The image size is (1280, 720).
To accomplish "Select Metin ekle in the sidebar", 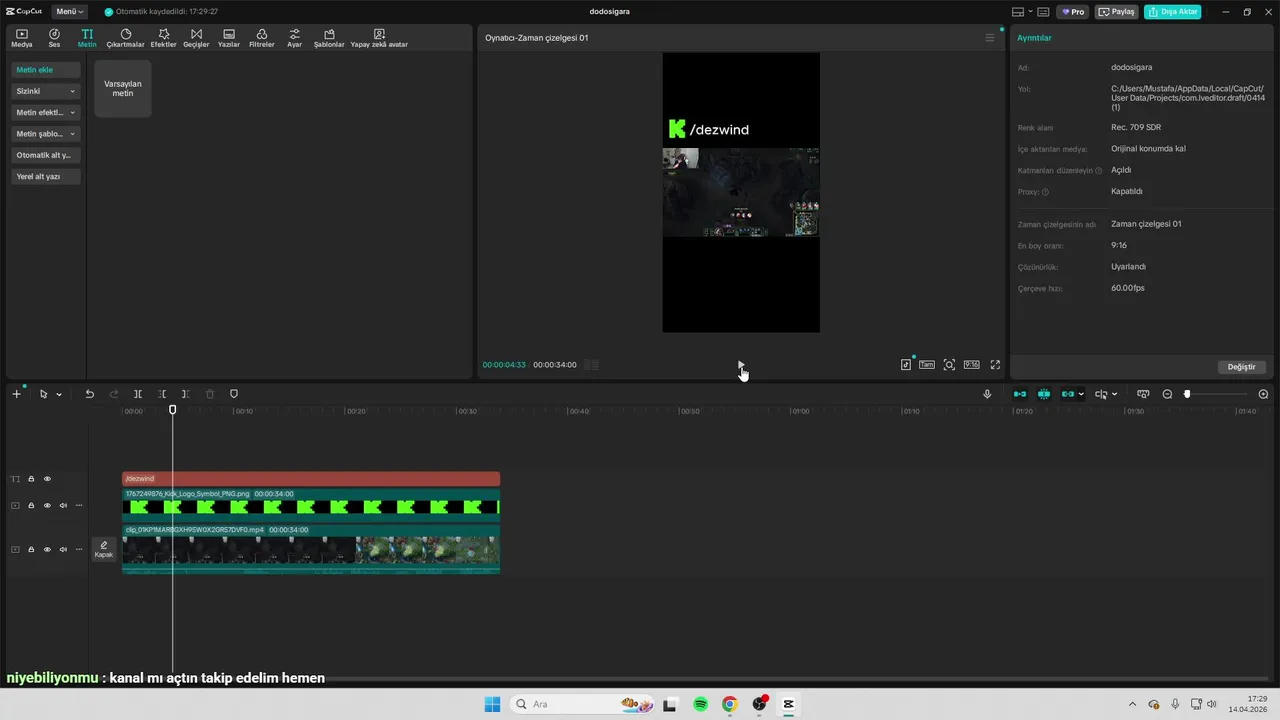I will click(46, 70).
